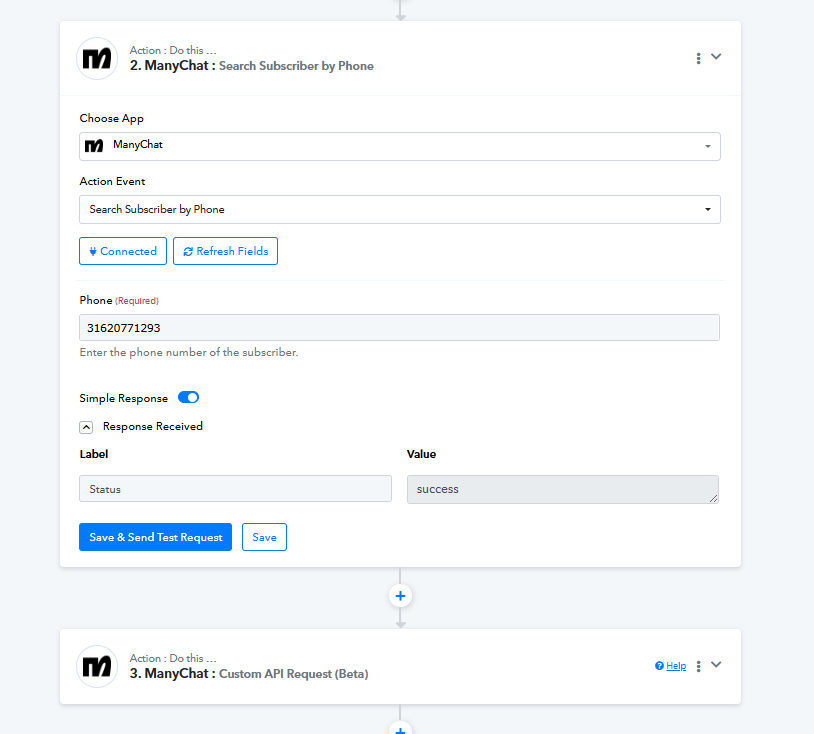Open three-dot options menu for step 2
814x734 pixels.
coord(698,58)
